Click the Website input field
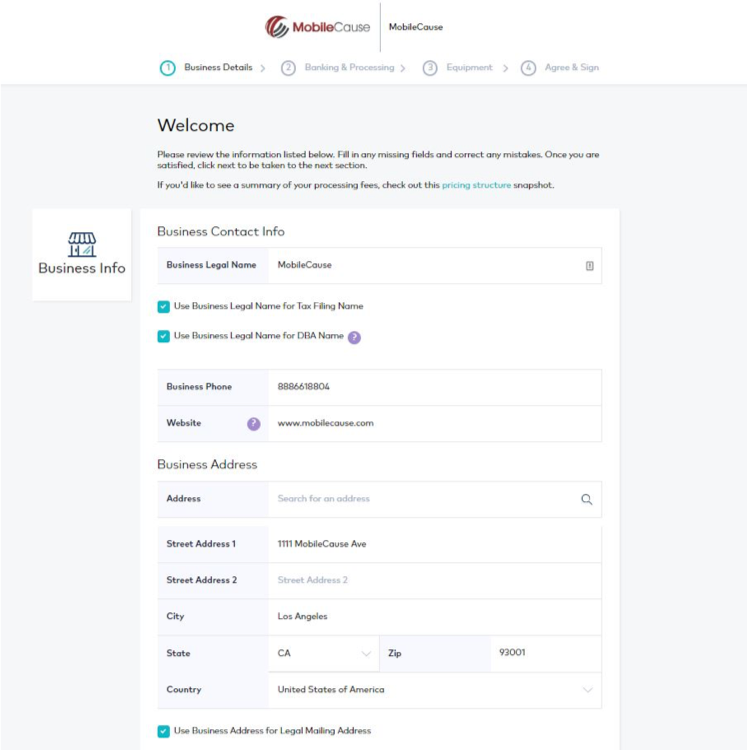The image size is (747, 750). click(x=435, y=423)
